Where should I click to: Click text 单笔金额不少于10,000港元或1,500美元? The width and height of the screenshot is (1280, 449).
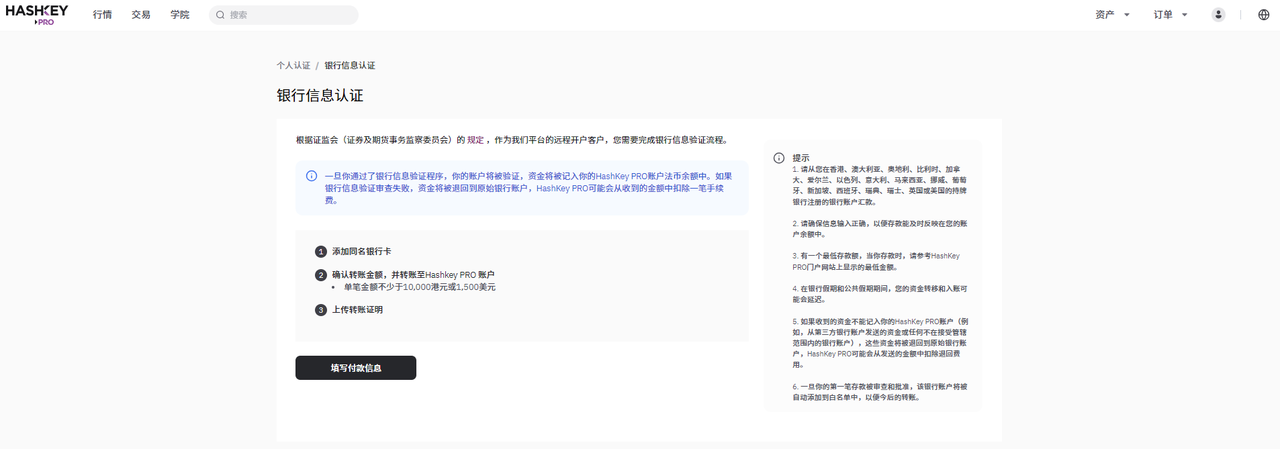pos(420,287)
